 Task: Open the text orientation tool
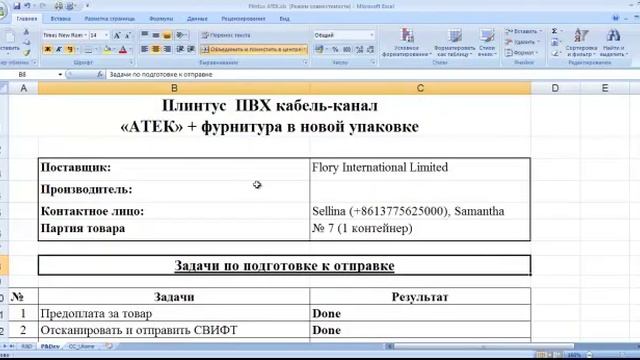point(181,35)
